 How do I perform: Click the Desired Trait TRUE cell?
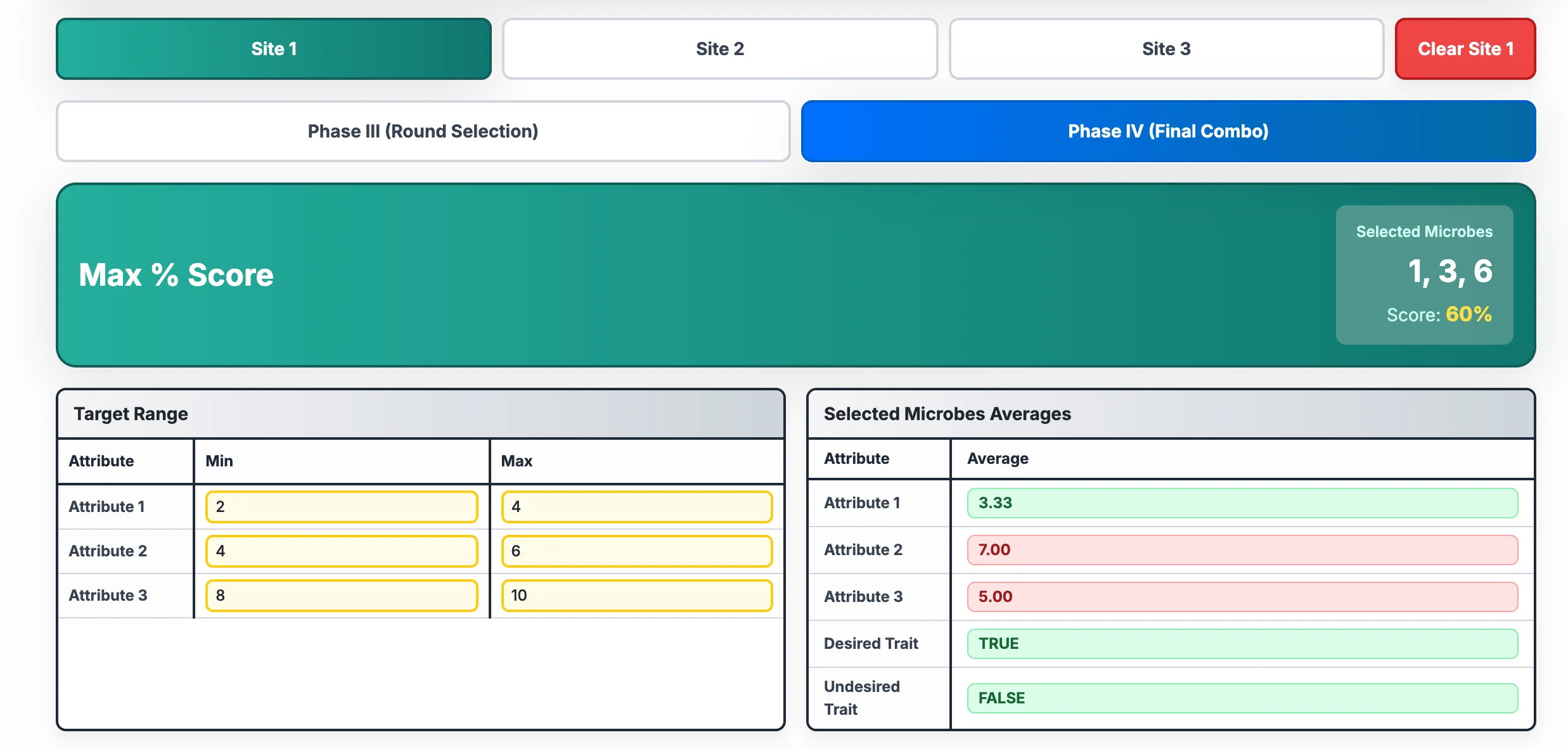click(1242, 643)
